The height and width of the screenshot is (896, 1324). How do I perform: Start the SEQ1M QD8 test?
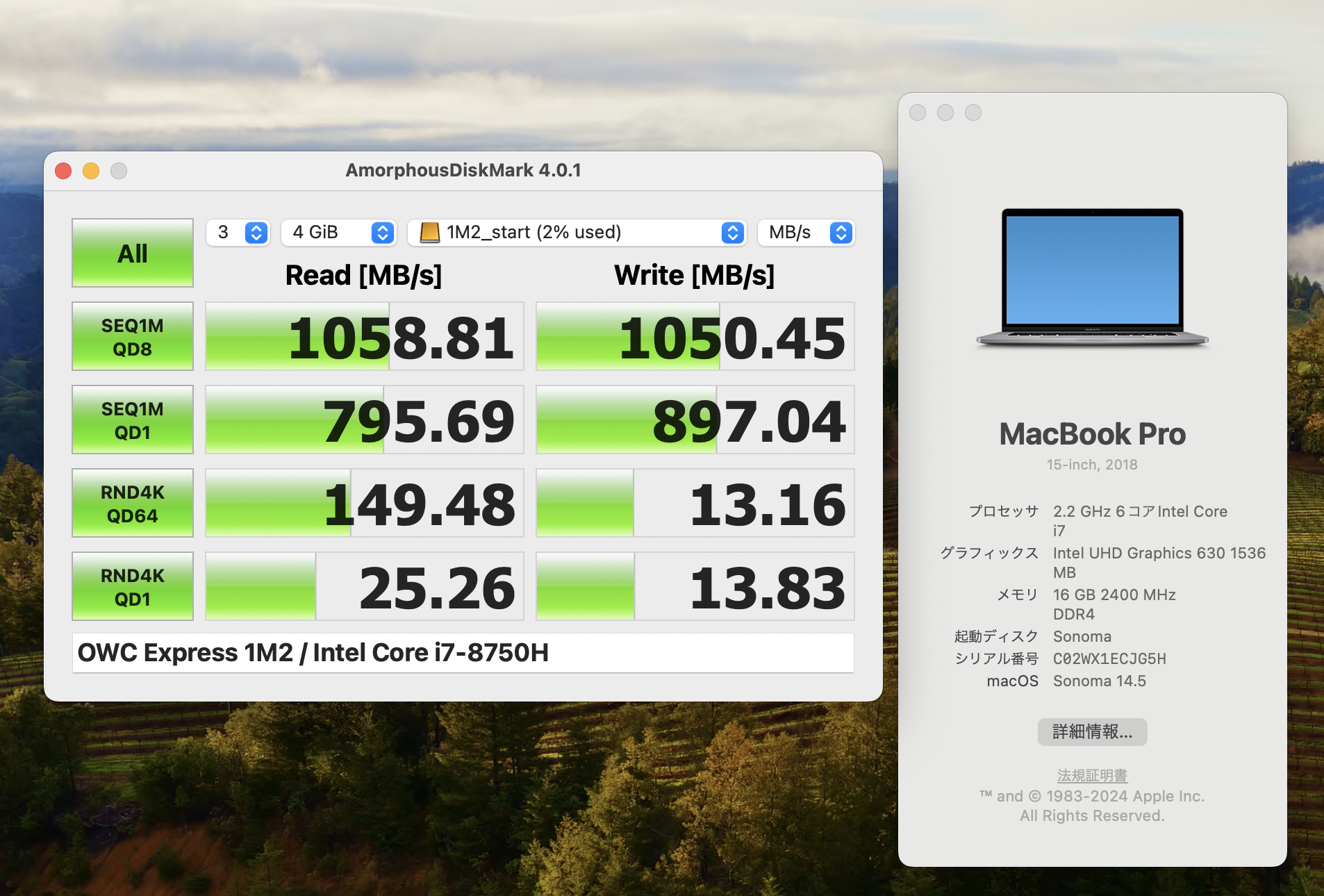(132, 337)
